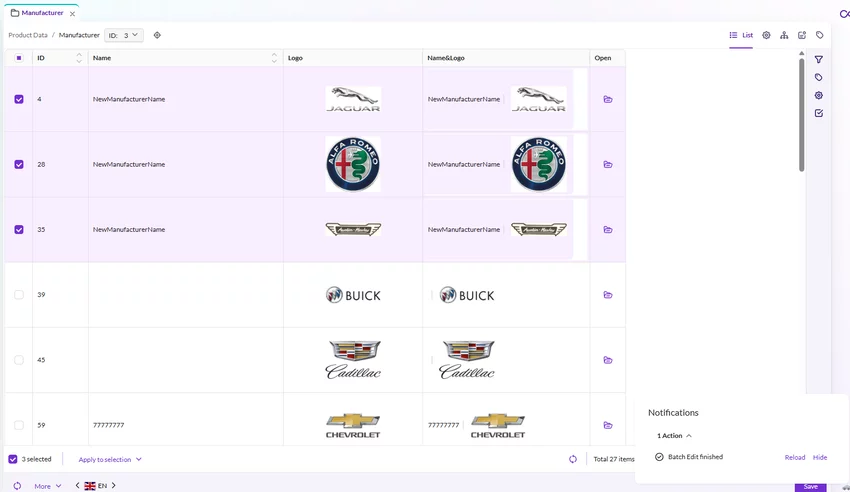This screenshot has height=492, width=850.
Task: Open the record with ID 4
Action: pos(608,99)
